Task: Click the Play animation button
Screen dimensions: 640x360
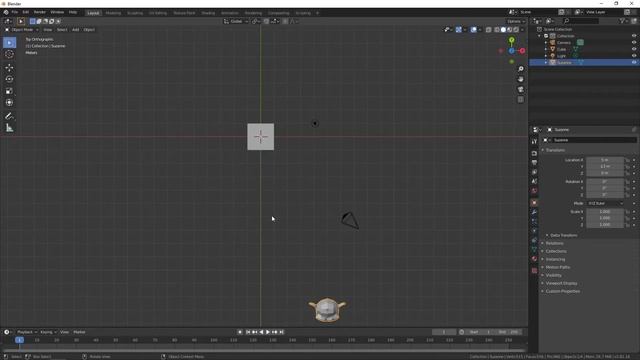Action: click(x=268, y=332)
